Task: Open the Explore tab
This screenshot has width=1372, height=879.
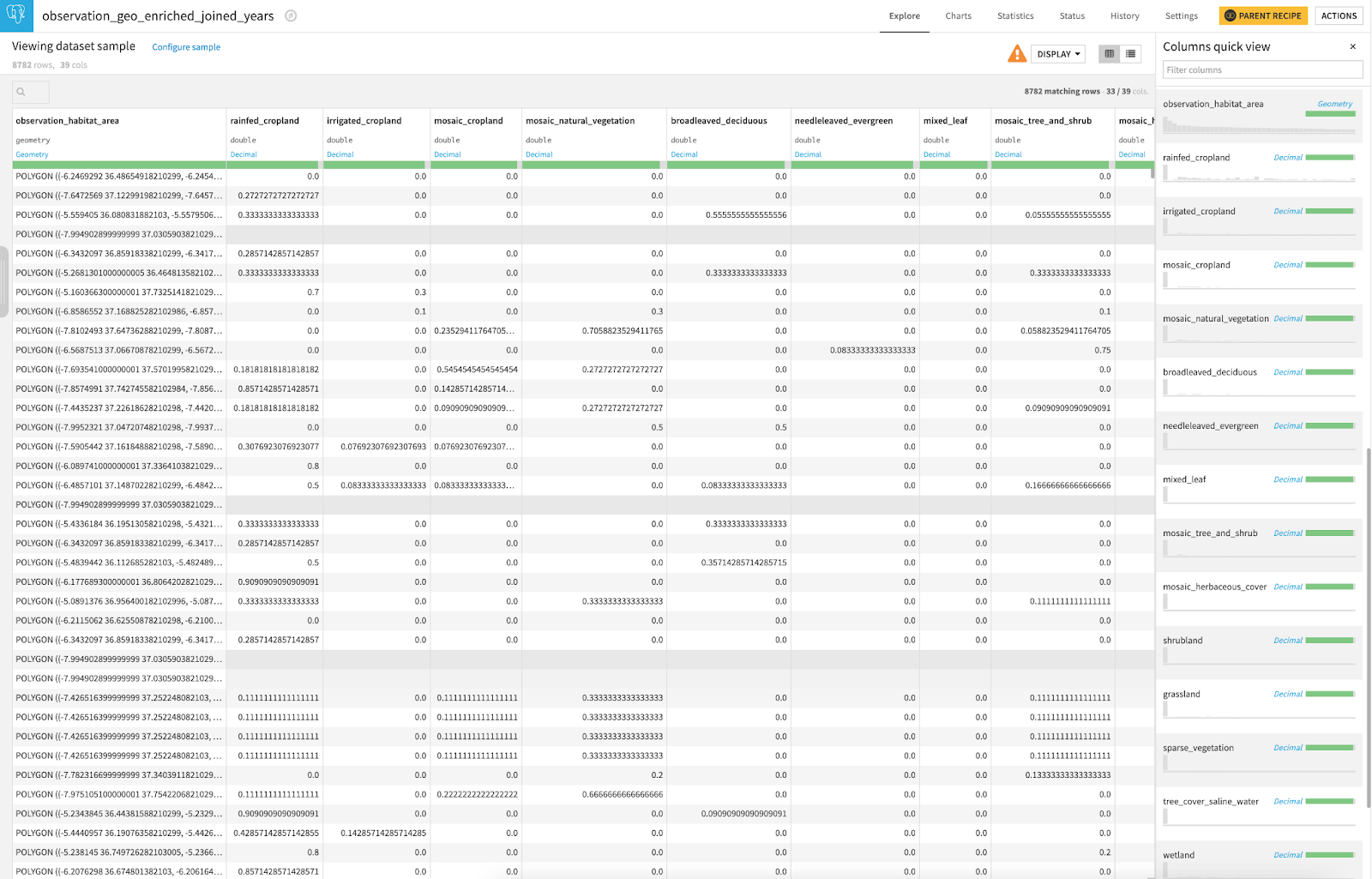Action: coord(904,16)
